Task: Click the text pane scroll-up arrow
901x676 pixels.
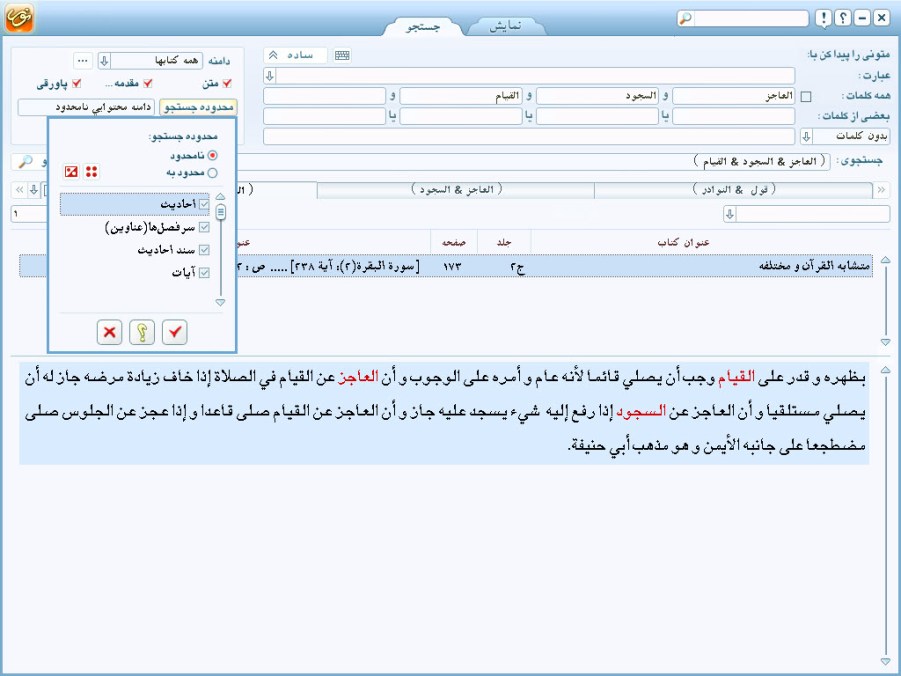Action: [885, 370]
